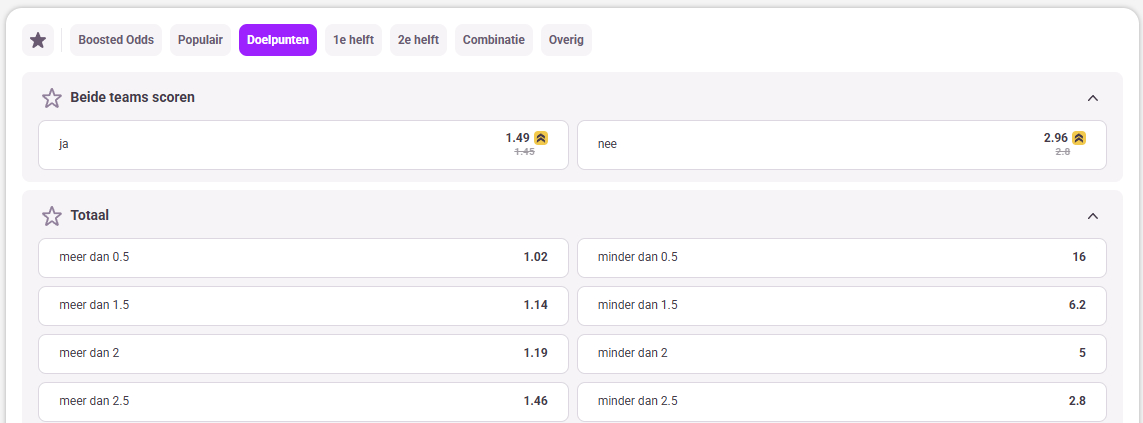Favorite the Beide teams scoren market

click(x=52, y=98)
